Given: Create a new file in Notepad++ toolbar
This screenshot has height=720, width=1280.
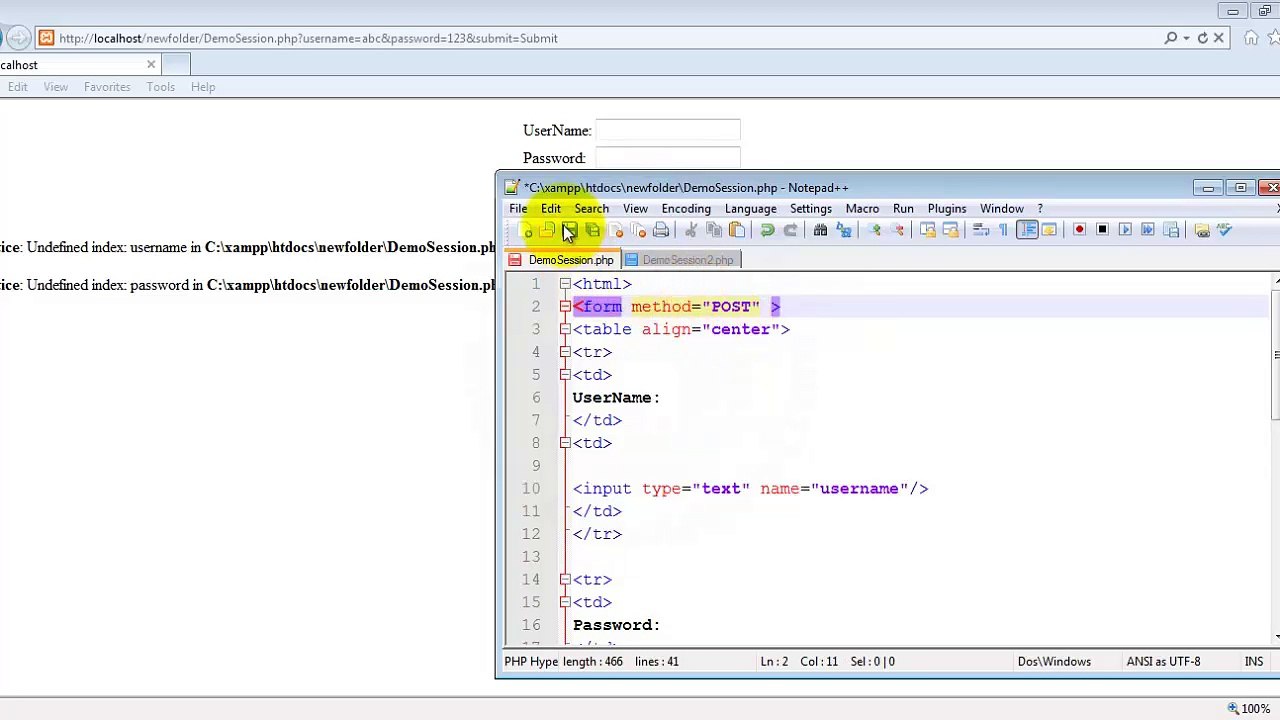Looking at the screenshot, I should 527,230.
